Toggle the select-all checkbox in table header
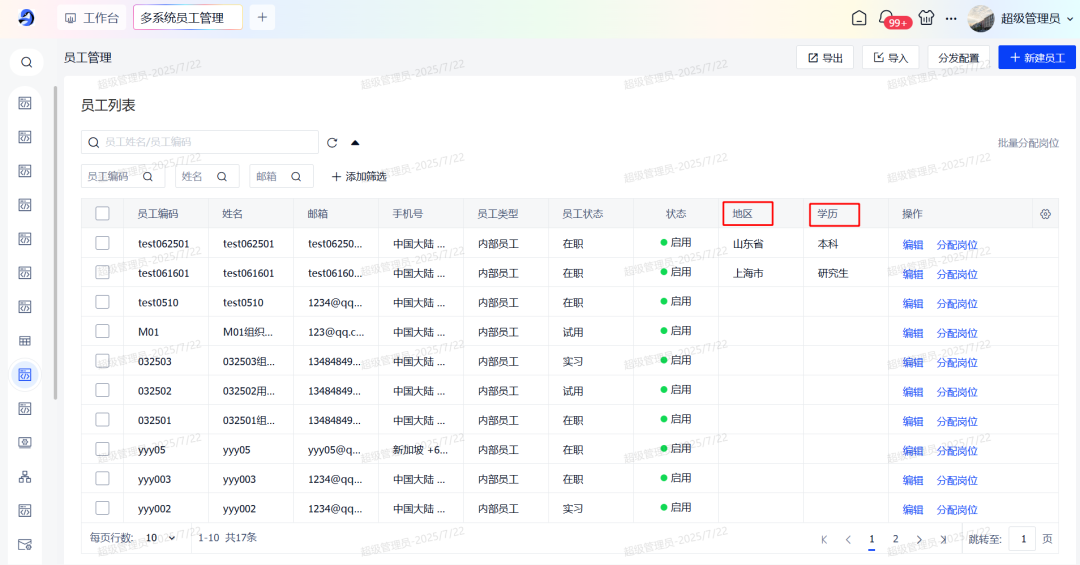Viewport: 1080px width, 565px height. [x=102, y=214]
